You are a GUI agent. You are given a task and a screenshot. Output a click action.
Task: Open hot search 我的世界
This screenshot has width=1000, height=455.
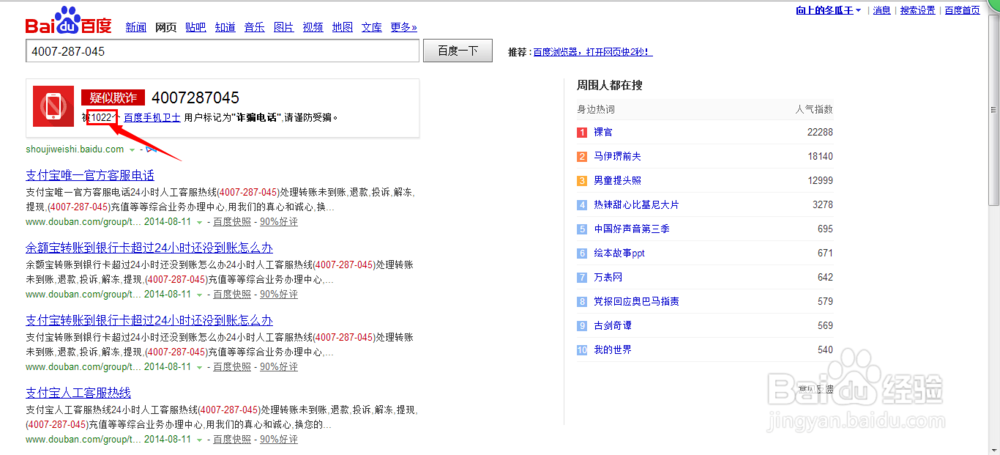tap(612, 350)
